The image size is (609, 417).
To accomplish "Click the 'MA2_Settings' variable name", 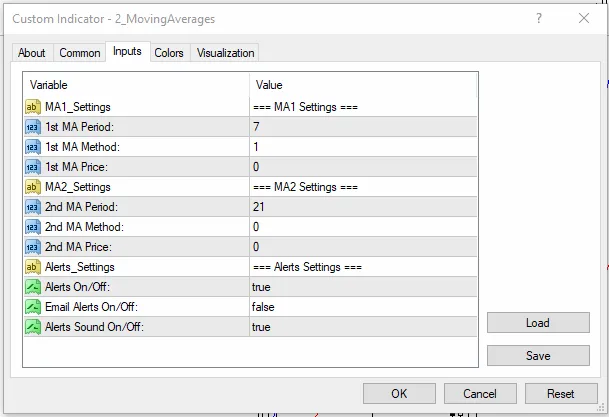I will click(78, 187).
